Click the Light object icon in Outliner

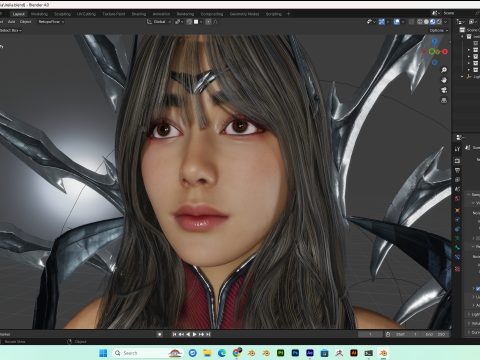point(469,77)
